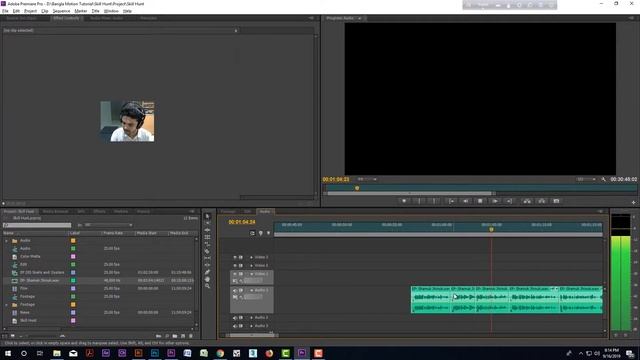640x360 pixels.
Task: Click Mark In in the Program monitor
Action: coord(419,201)
